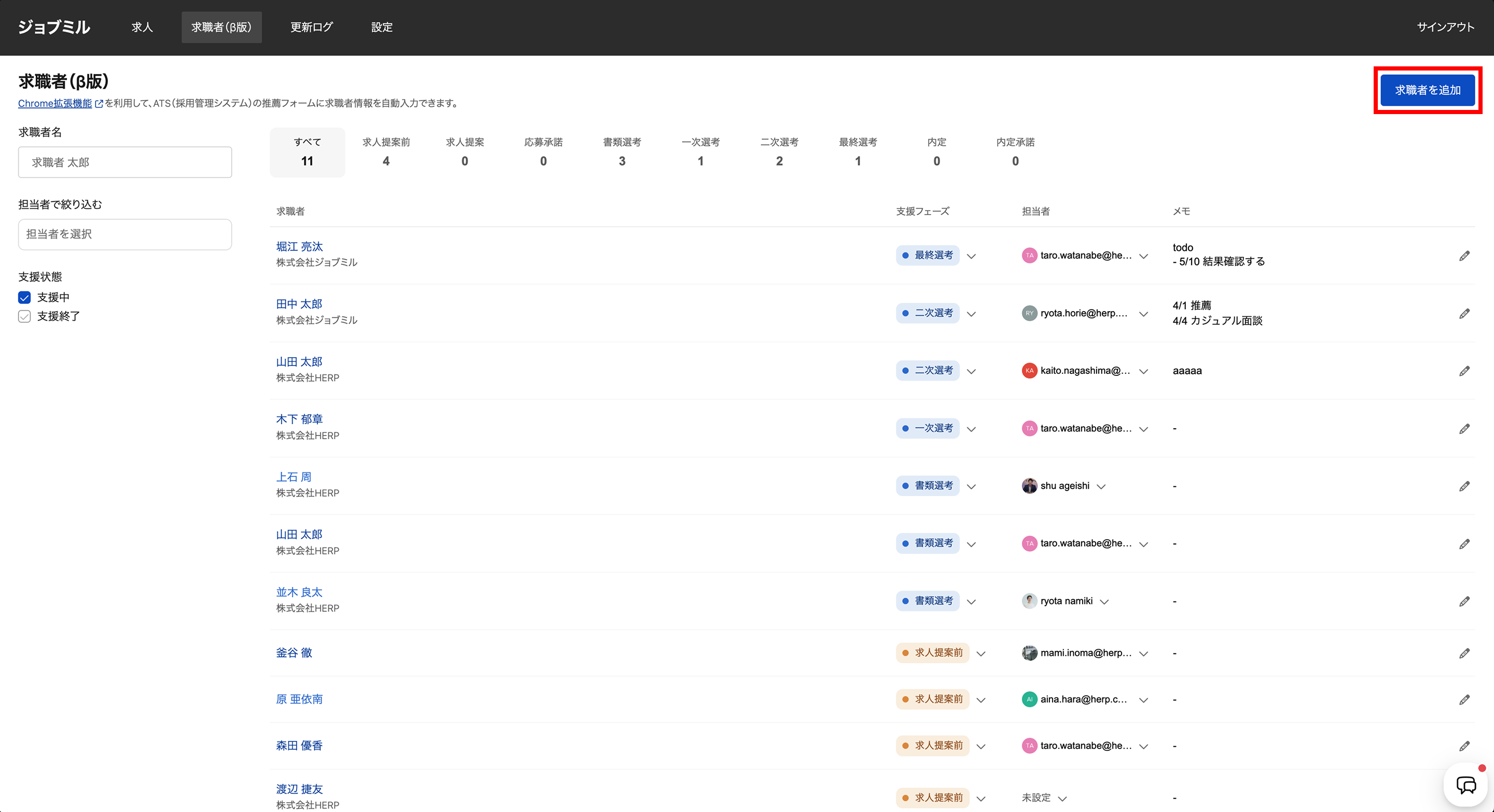
Task: Edit memo for 木下 郁章 via pencil icon
Action: 1464,429
